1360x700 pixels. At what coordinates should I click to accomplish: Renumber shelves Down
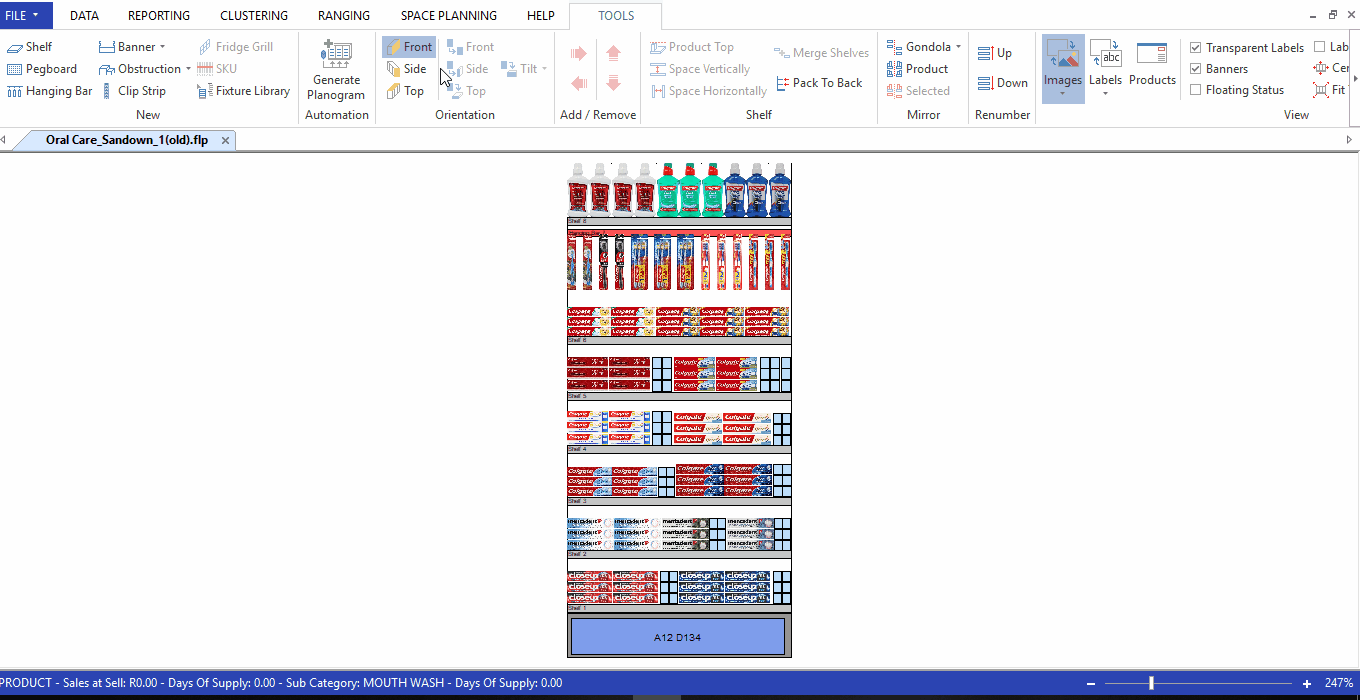click(1003, 83)
